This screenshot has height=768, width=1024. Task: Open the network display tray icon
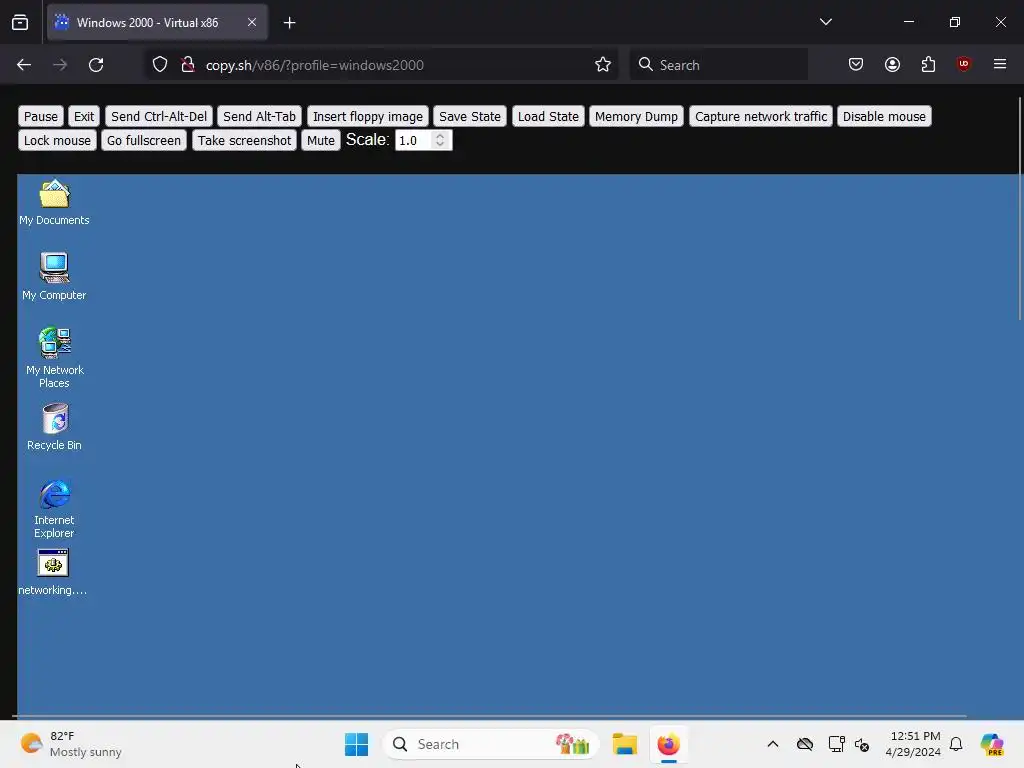[x=837, y=744]
